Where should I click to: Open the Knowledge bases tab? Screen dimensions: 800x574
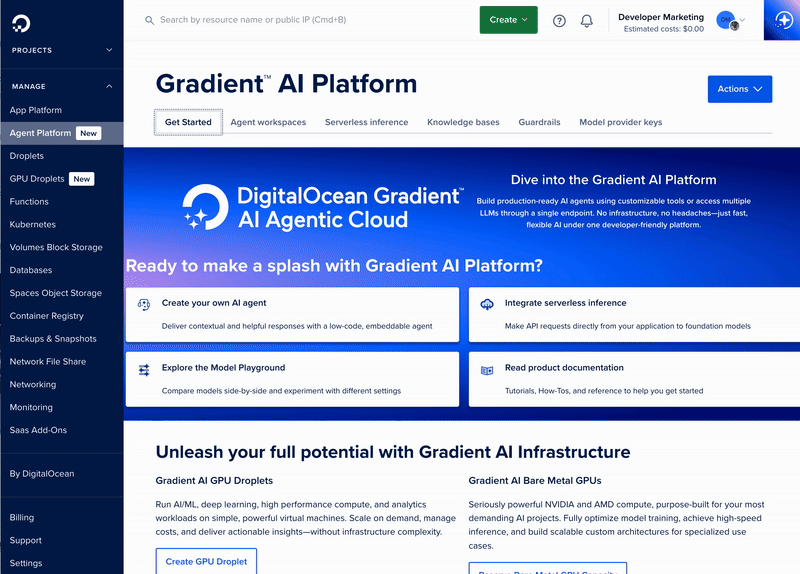coord(463,122)
